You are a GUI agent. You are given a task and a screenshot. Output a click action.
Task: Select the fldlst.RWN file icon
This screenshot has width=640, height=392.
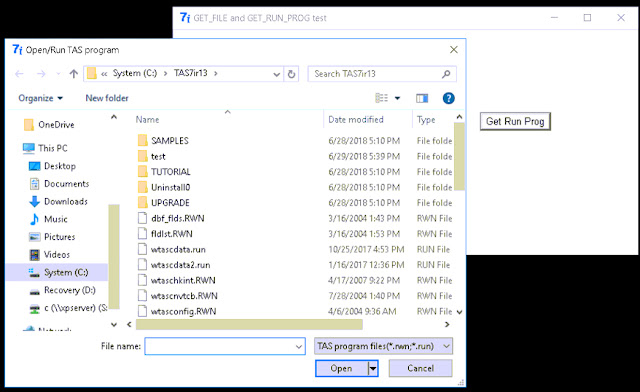(142, 234)
